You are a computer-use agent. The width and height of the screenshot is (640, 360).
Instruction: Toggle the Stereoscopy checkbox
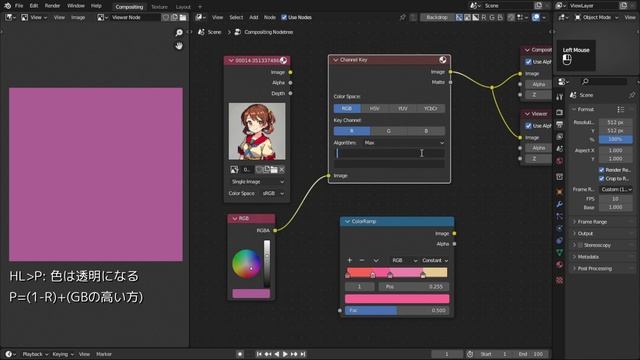tap(580, 245)
